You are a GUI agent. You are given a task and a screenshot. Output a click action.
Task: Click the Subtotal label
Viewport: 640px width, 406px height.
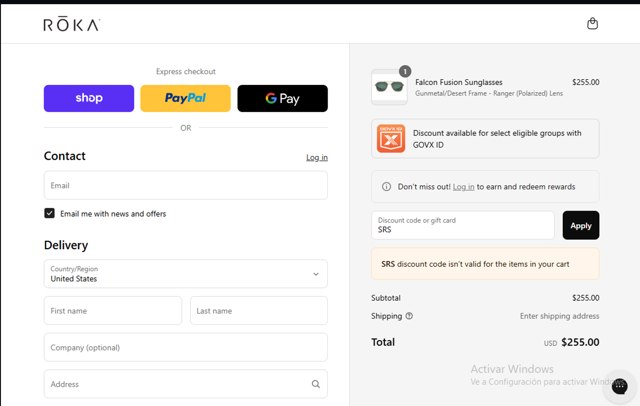click(386, 298)
